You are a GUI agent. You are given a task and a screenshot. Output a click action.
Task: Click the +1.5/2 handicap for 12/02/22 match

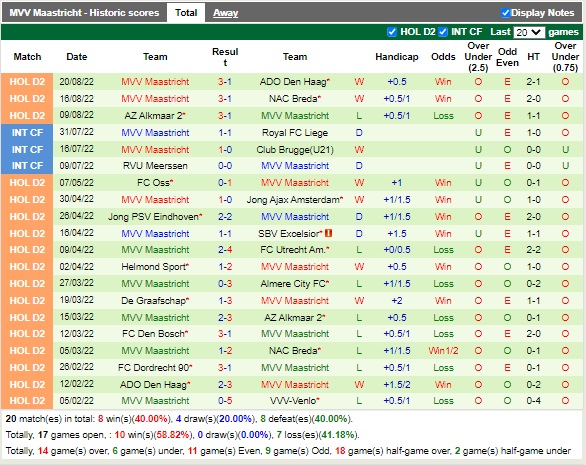tap(397, 385)
